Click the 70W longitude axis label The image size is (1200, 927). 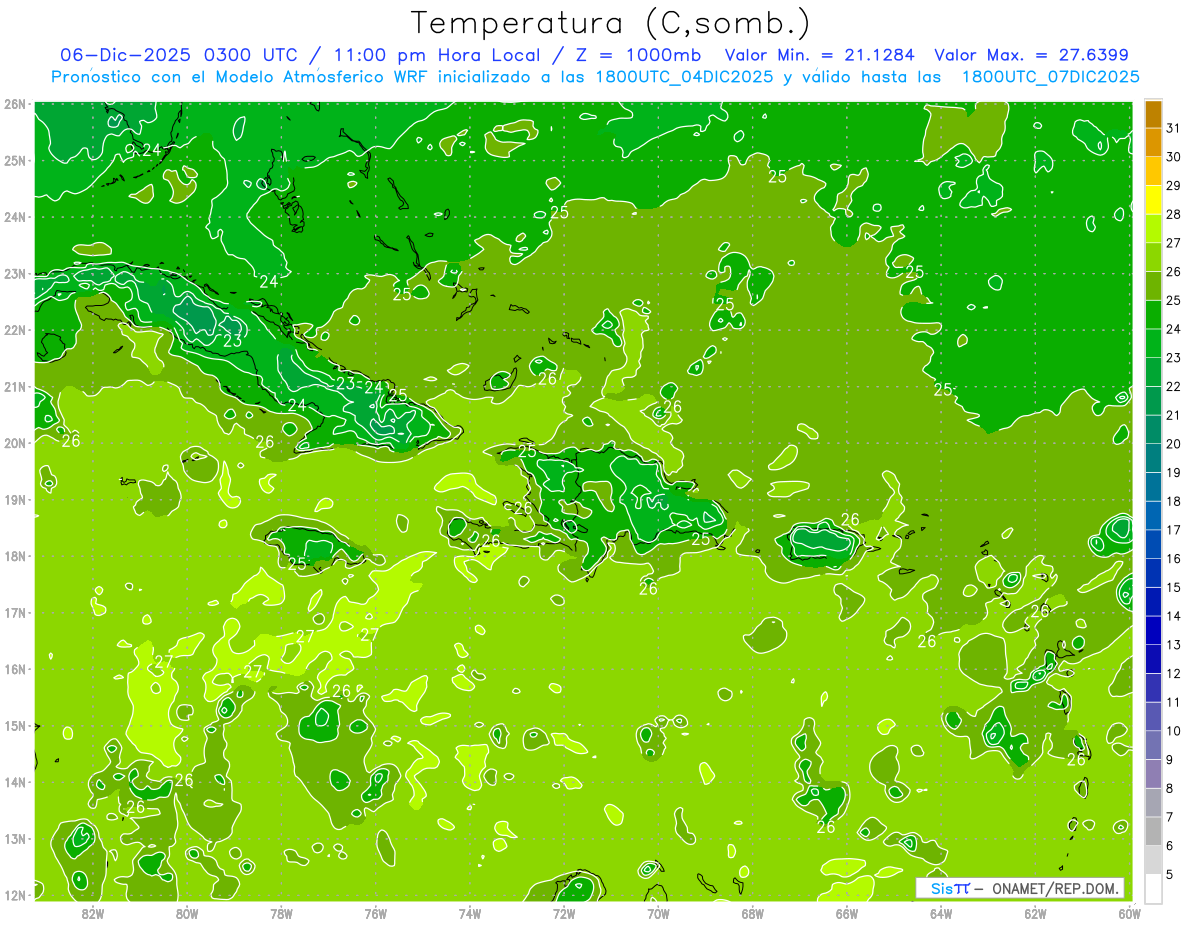(x=658, y=913)
